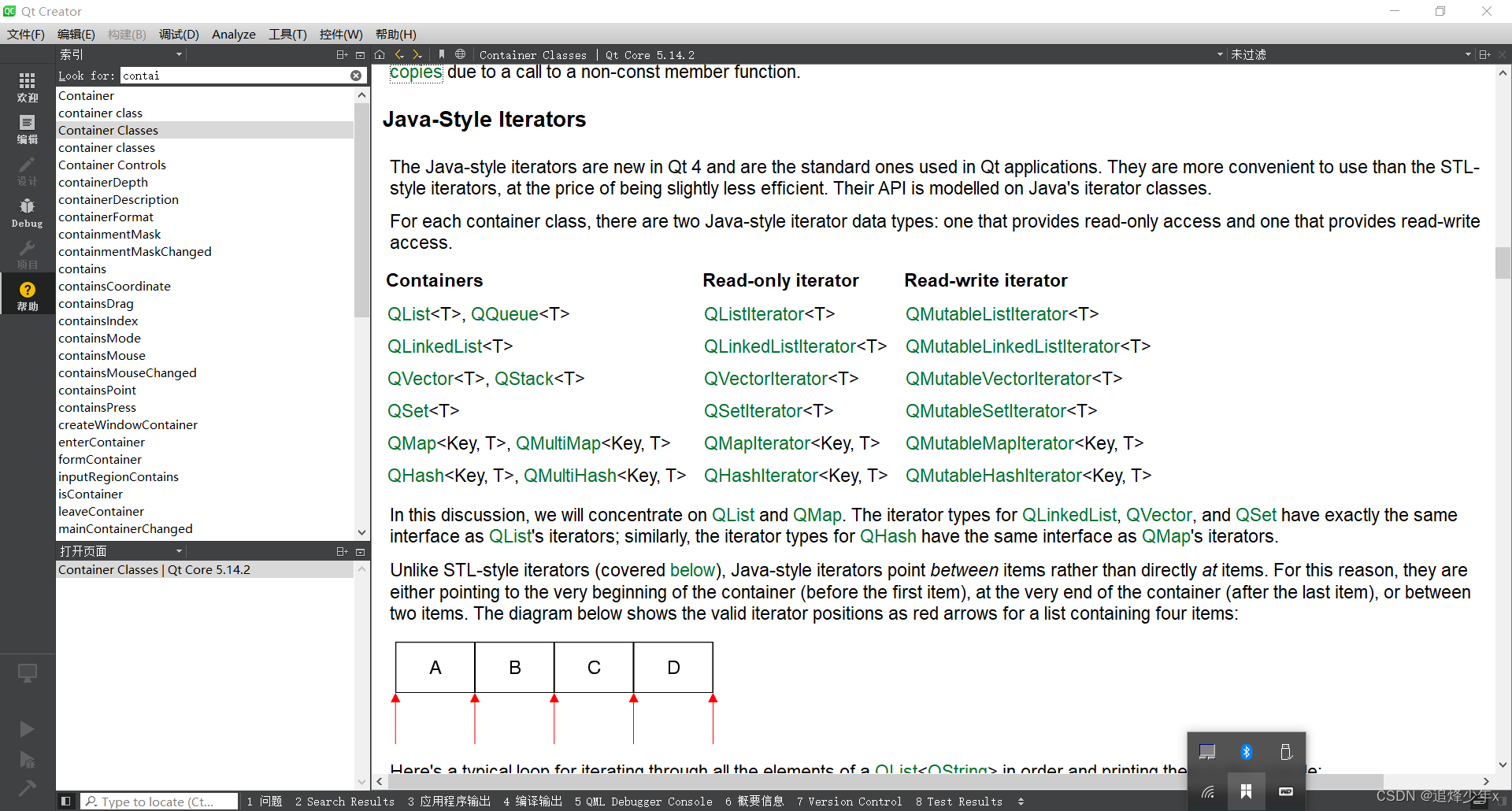Click the green Run button

(27, 729)
